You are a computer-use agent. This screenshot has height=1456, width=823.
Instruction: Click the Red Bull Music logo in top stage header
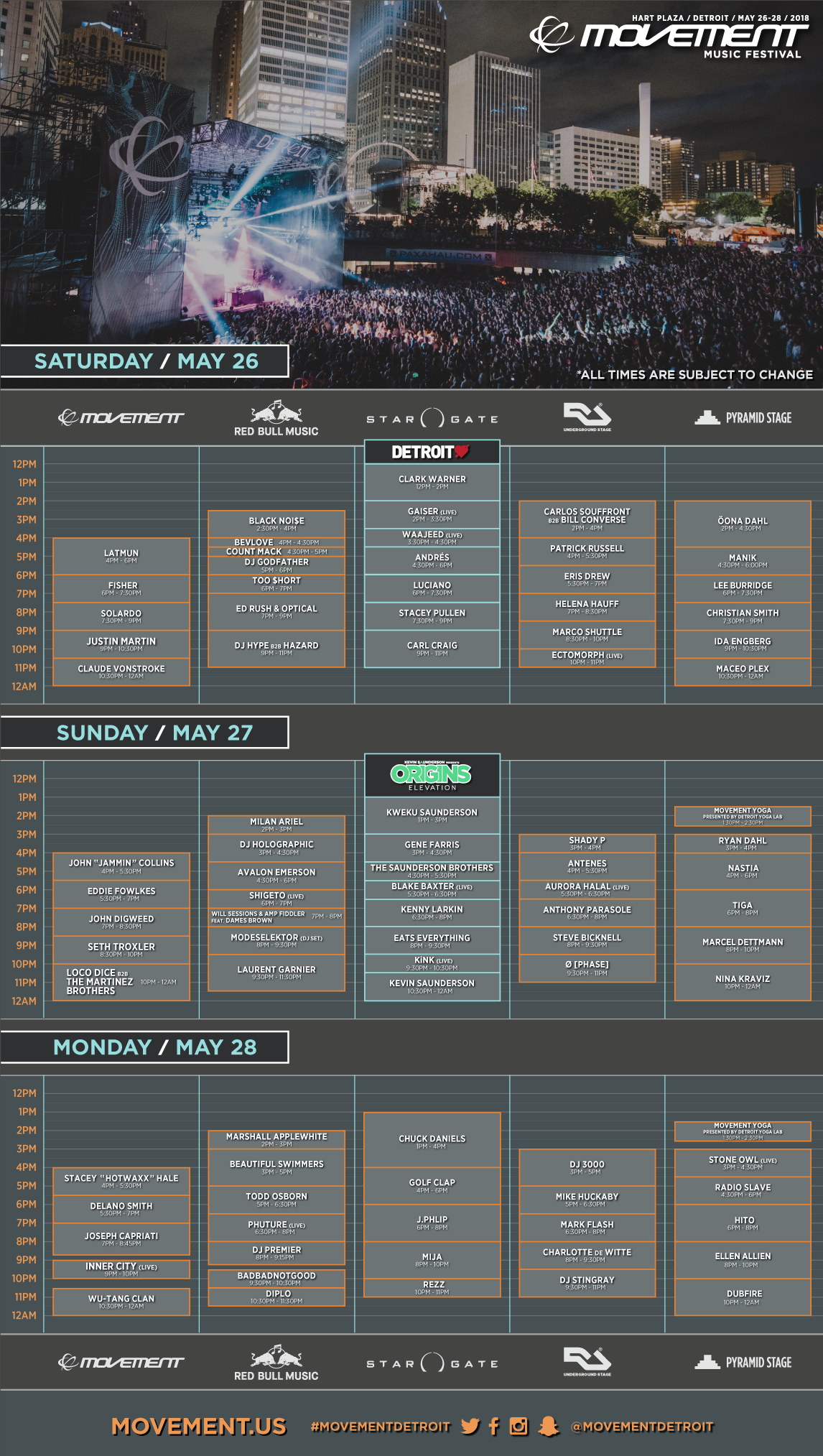coord(276,419)
